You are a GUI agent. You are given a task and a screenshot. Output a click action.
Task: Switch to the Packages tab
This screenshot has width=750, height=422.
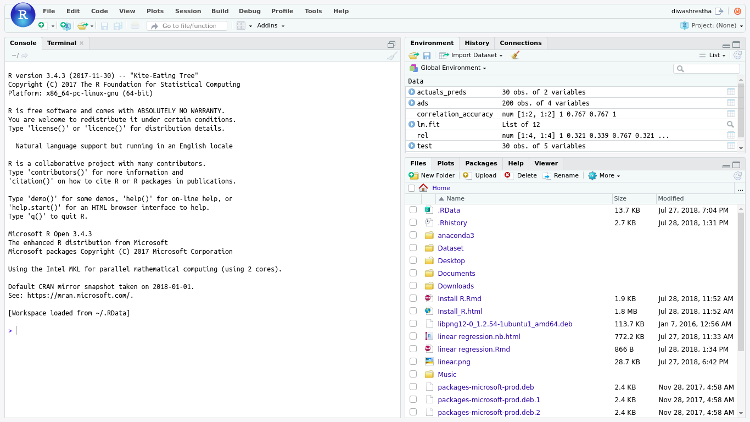481,162
